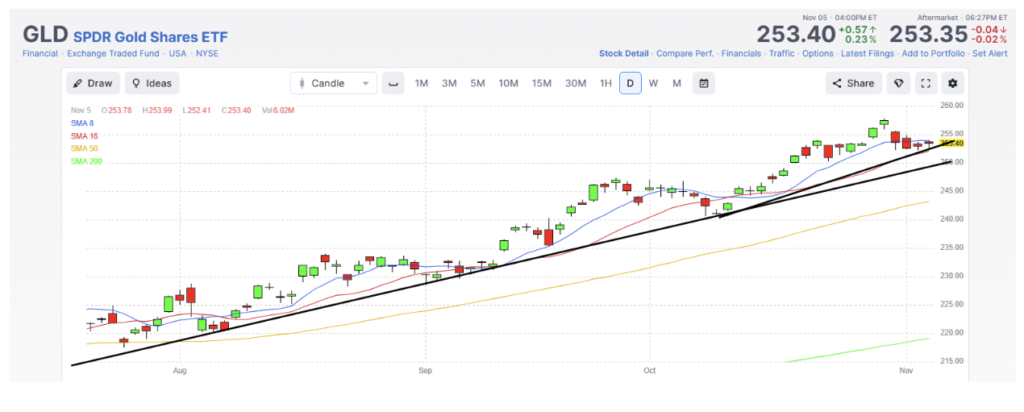The image size is (1024, 412).
Task: Select the W weekly timeframe
Action: point(653,83)
